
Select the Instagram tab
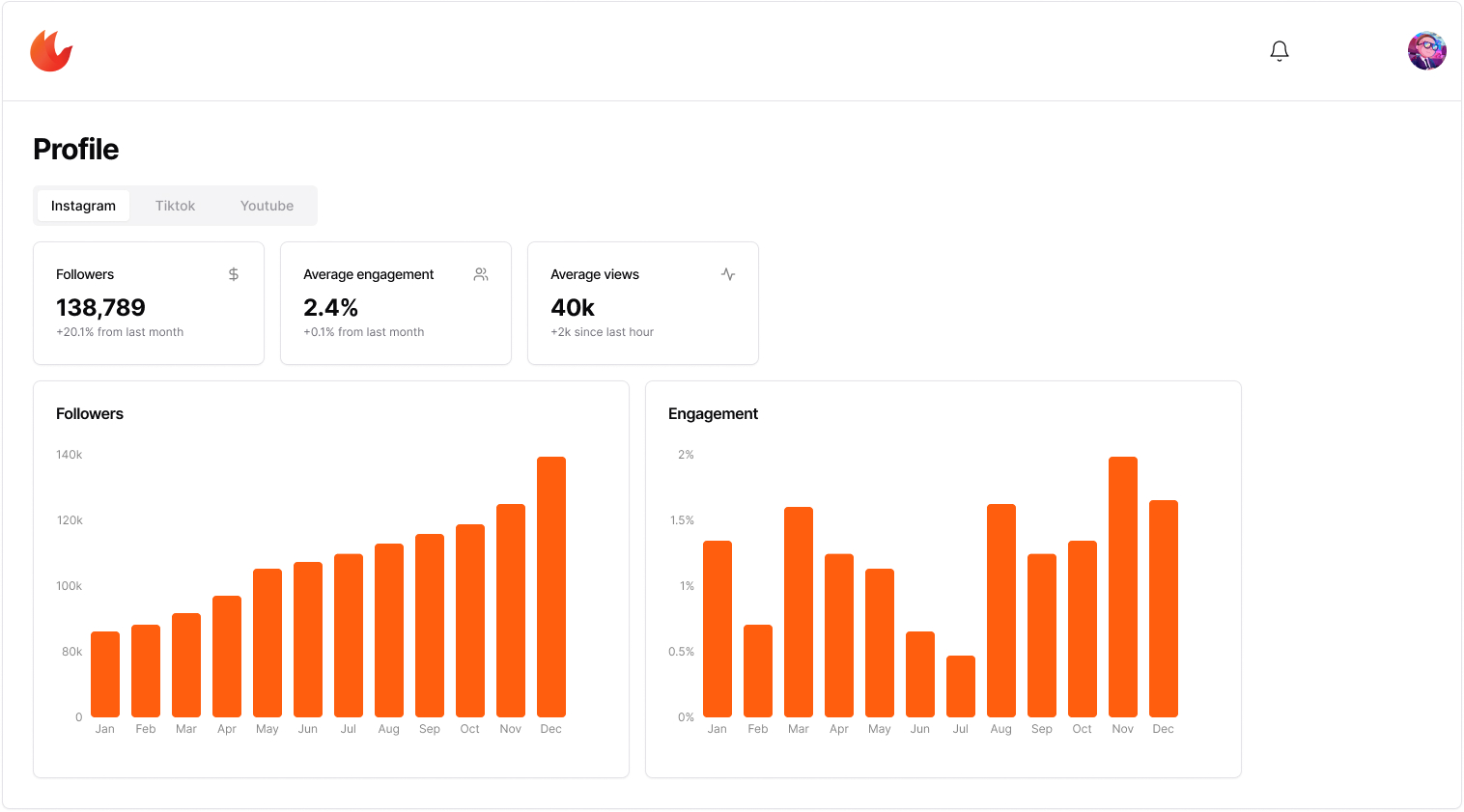pos(83,206)
